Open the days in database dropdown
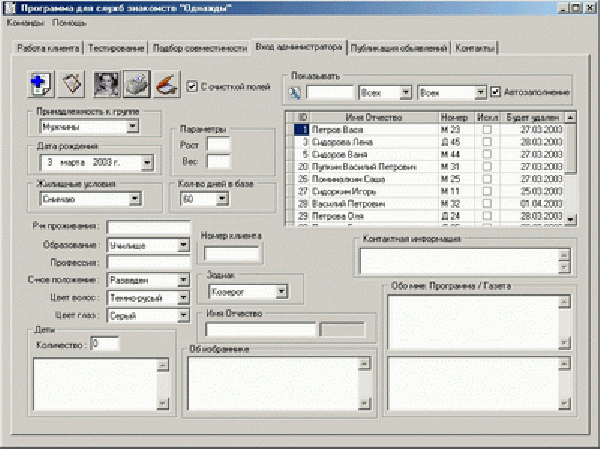 [x=222, y=199]
